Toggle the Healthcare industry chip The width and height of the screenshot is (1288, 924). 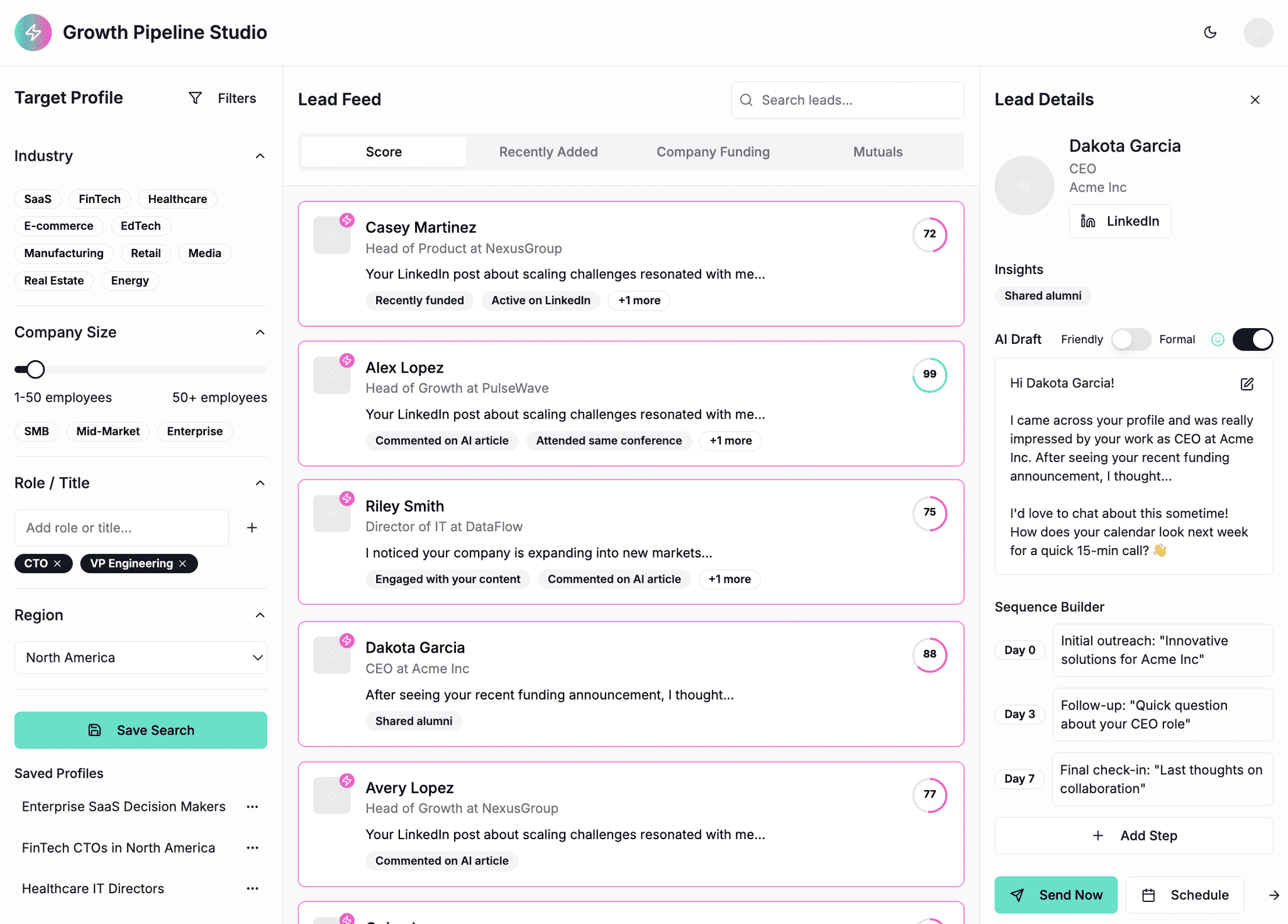coord(177,199)
